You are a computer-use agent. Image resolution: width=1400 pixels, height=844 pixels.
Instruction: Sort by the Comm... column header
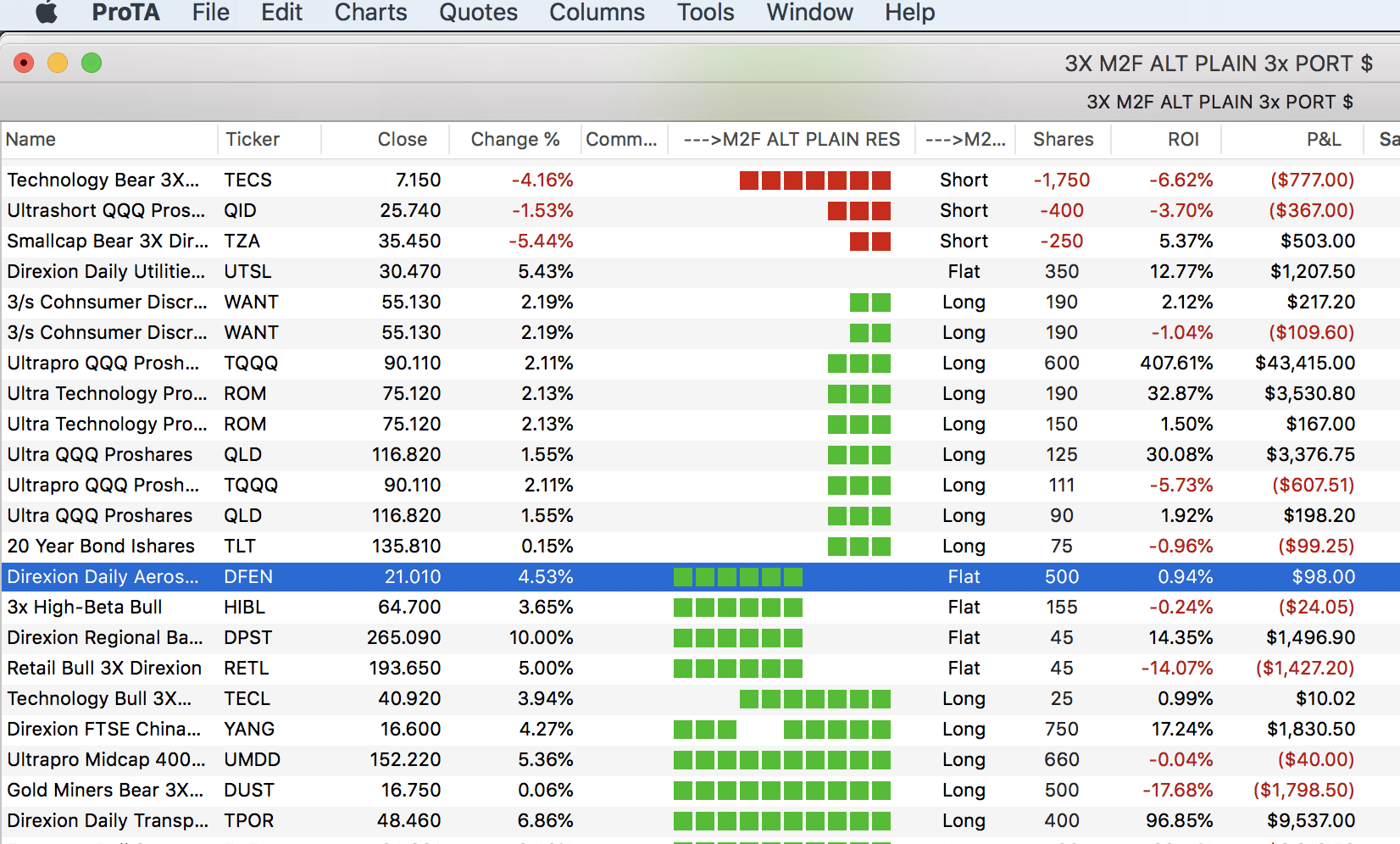(x=624, y=140)
